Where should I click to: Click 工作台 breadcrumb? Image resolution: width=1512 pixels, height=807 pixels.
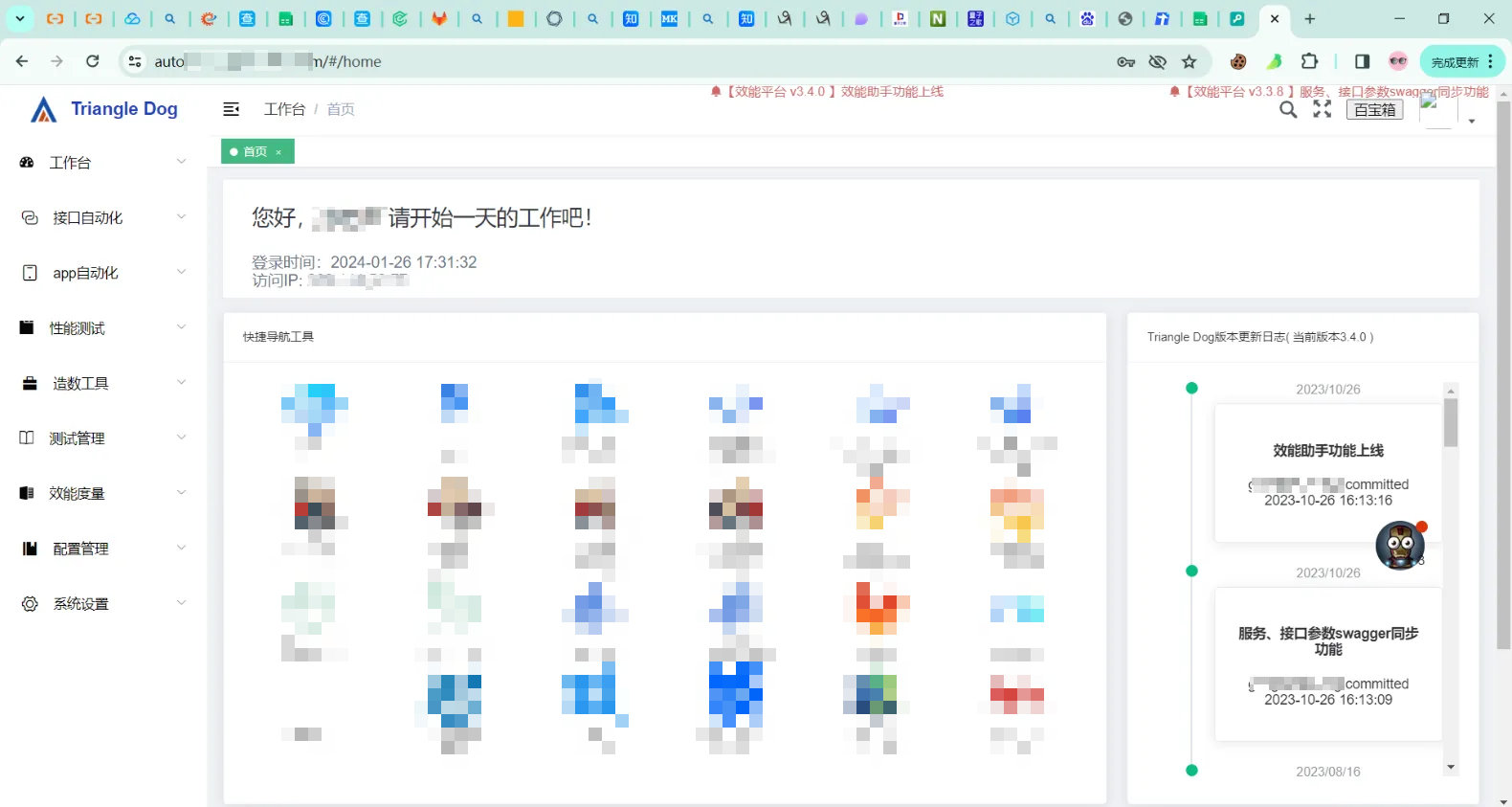[x=284, y=109]
